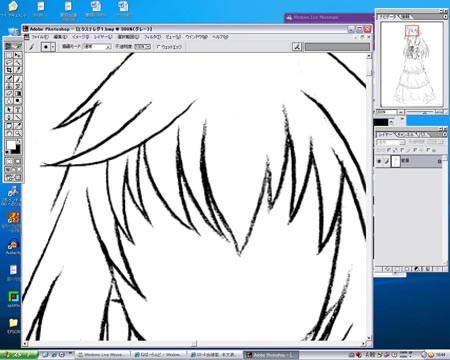Select the Eyedropper tool
The height and width of the screenshot is (360, 450).
point(18,126)
